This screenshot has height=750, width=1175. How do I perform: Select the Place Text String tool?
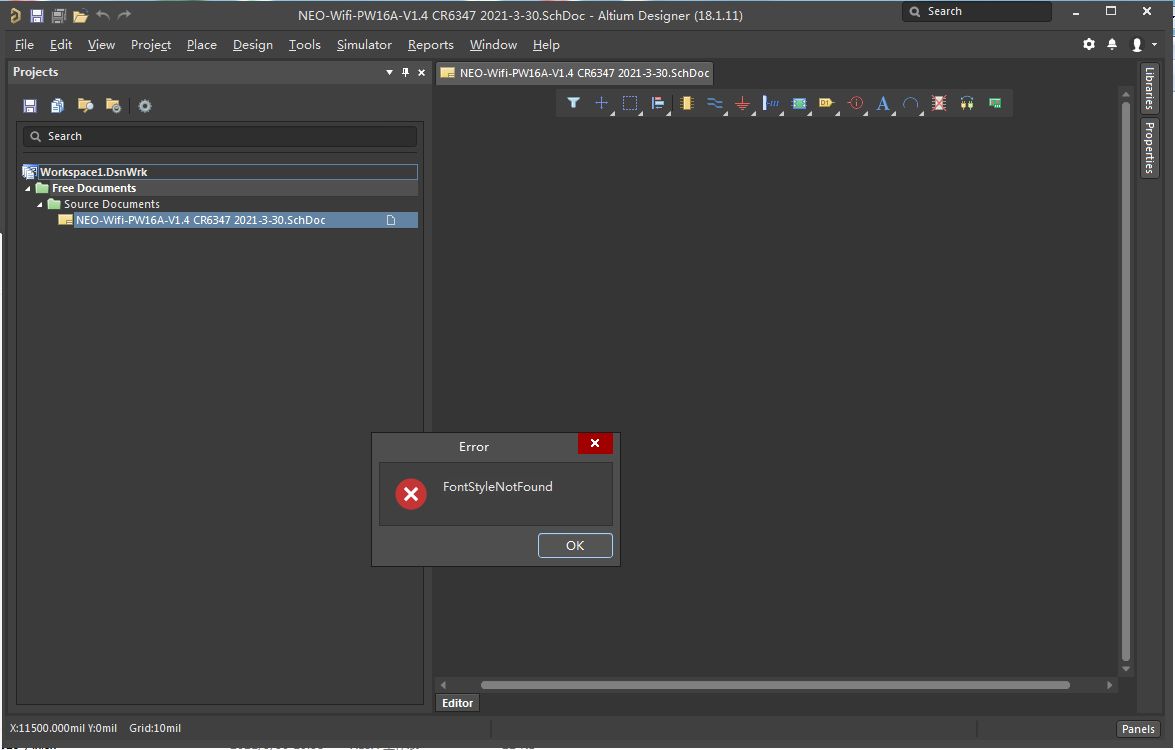(882, 103)
